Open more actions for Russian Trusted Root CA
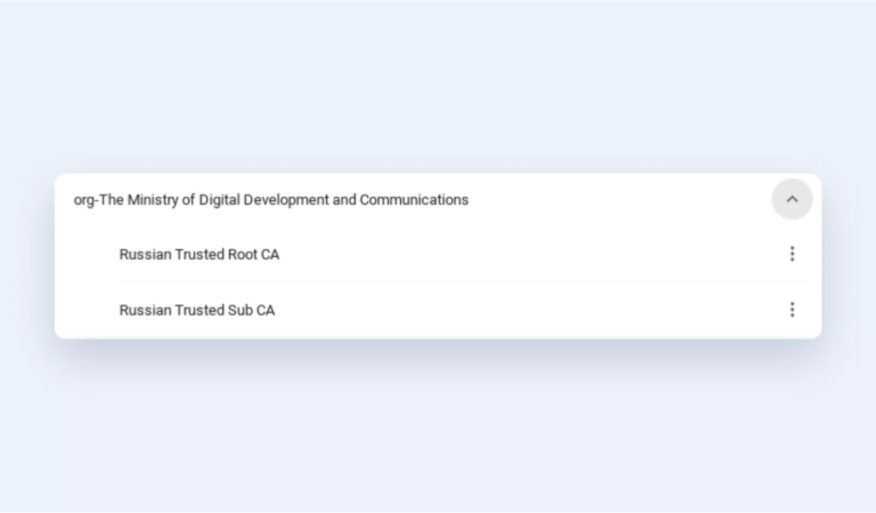 click(x=792, y=254)
